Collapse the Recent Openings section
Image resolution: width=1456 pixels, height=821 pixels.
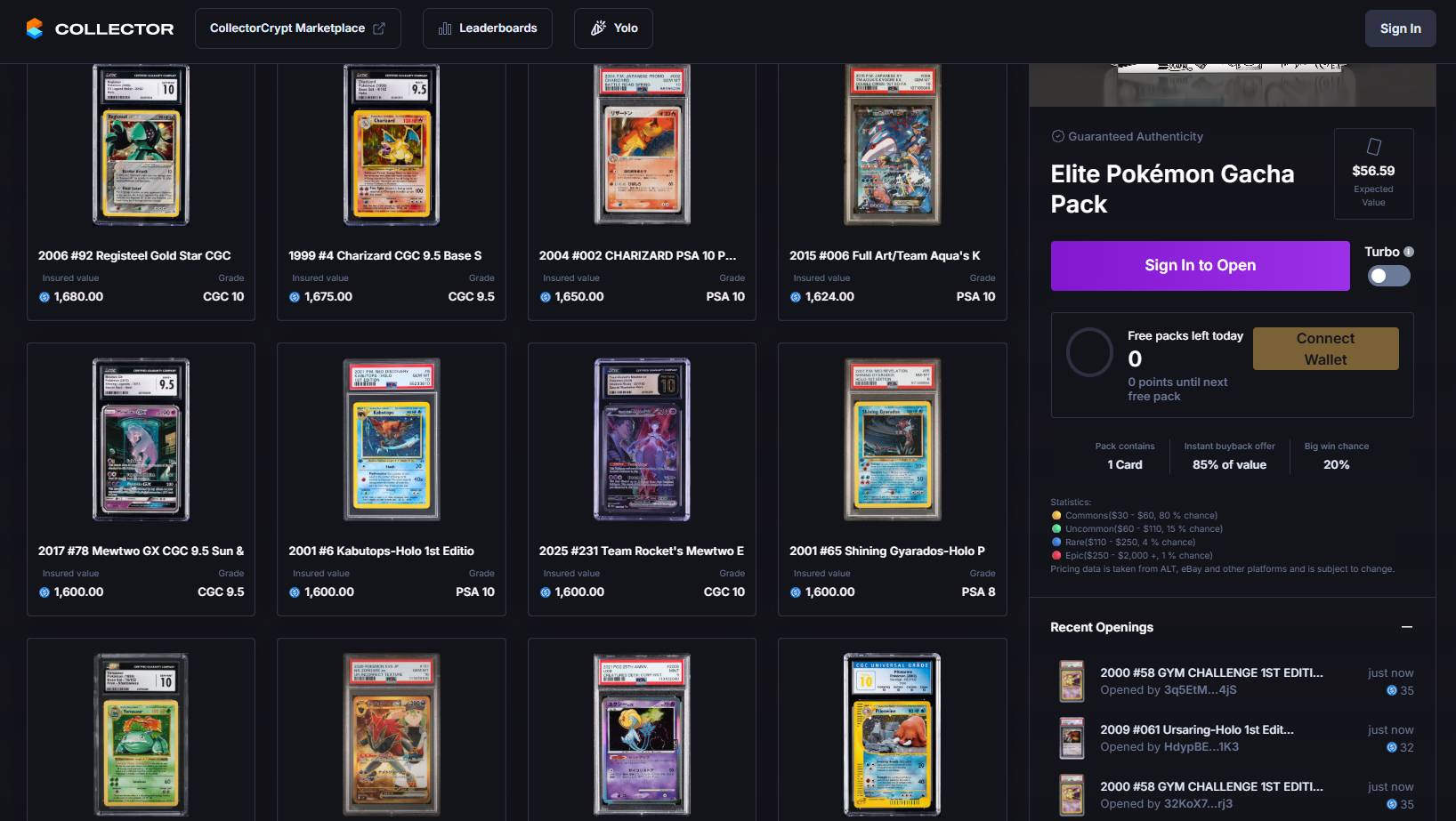click(x=1407, y=627)
